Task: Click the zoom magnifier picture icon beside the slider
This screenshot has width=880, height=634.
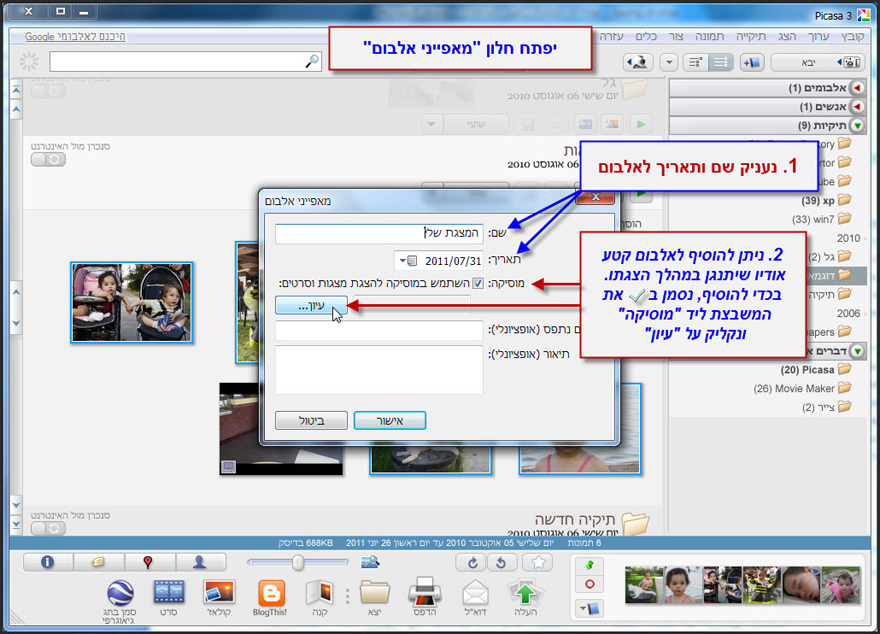Action: [x=370, y=561]
